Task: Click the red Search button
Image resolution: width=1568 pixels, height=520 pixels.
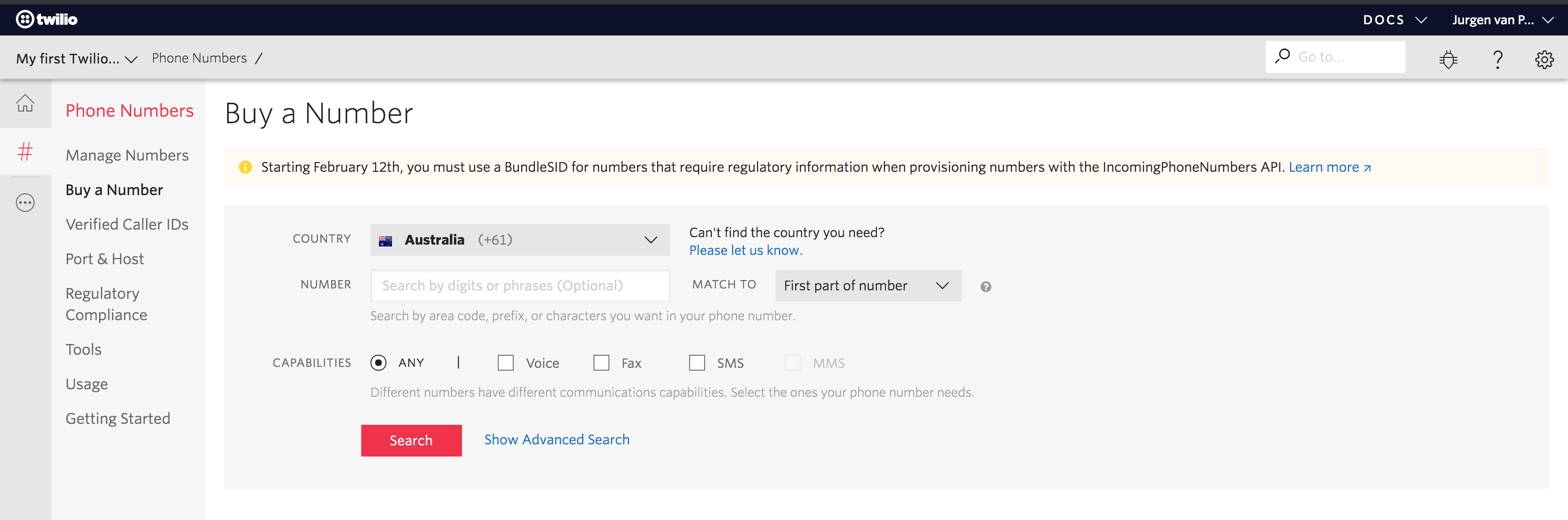Action: 411,440
